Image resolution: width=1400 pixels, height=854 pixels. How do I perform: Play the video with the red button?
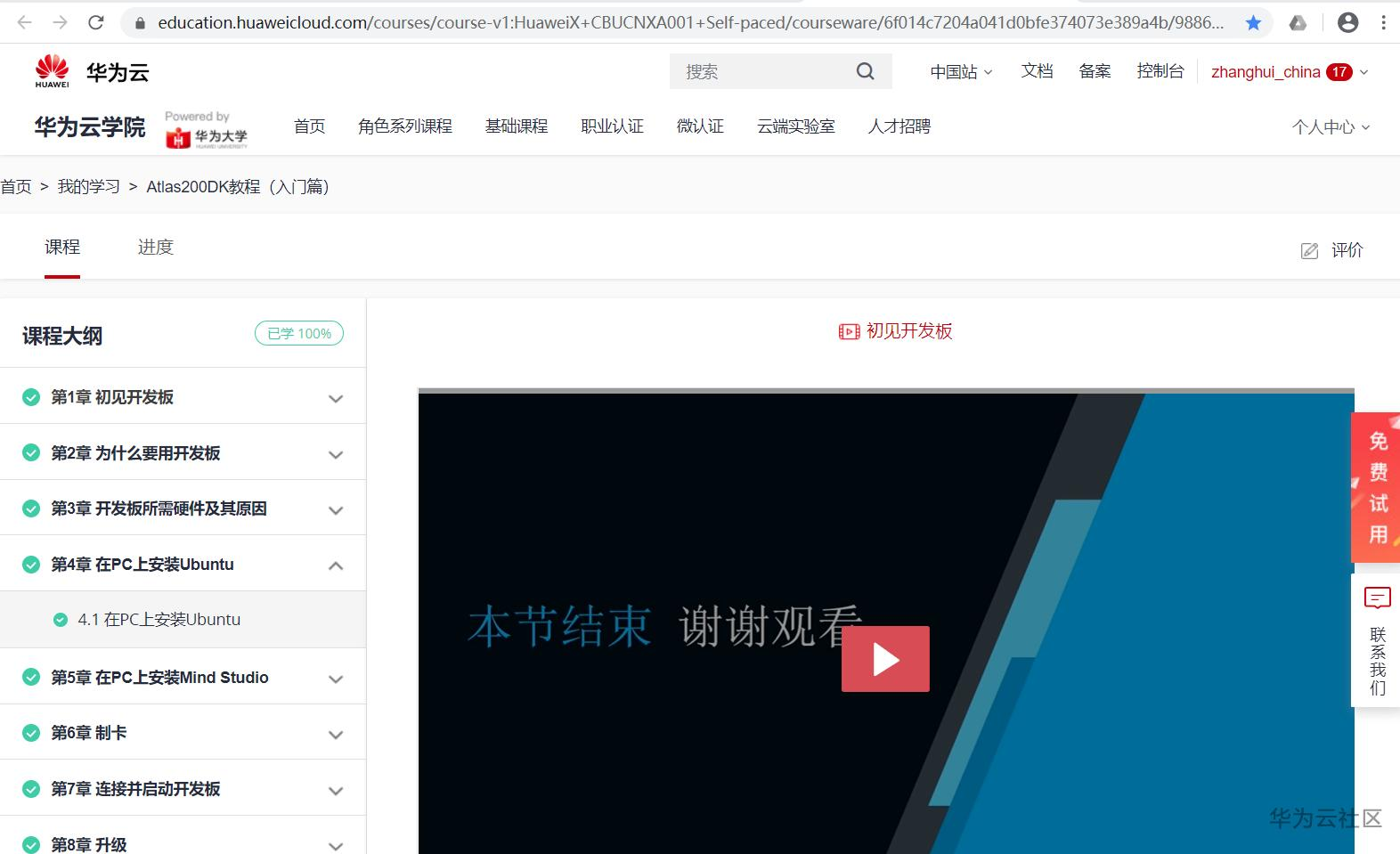tap(885, 659)
